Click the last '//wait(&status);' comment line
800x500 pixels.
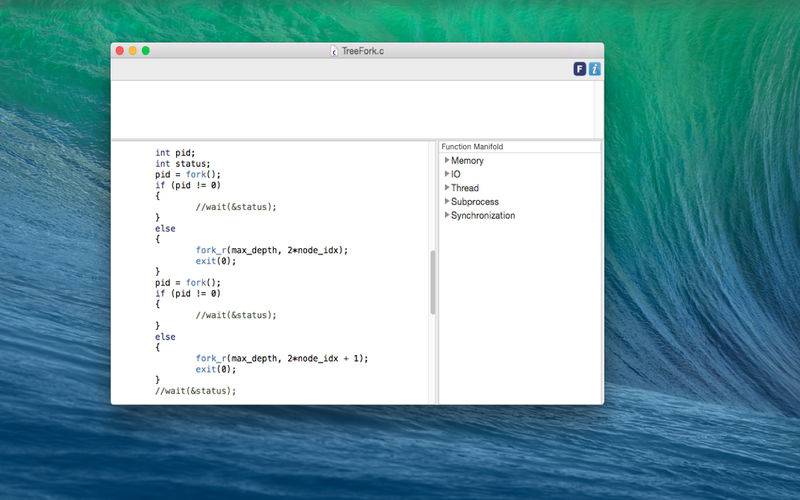coord(196,391)
